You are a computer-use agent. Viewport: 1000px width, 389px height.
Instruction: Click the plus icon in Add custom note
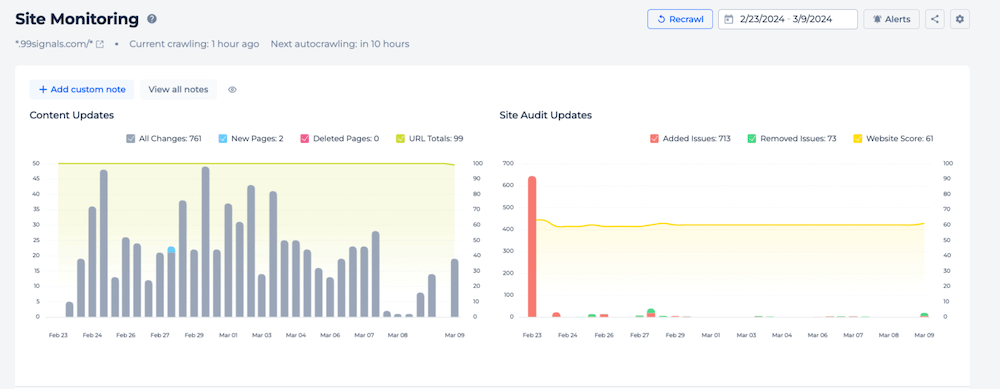pyautogui.click(x=43, y=89)
